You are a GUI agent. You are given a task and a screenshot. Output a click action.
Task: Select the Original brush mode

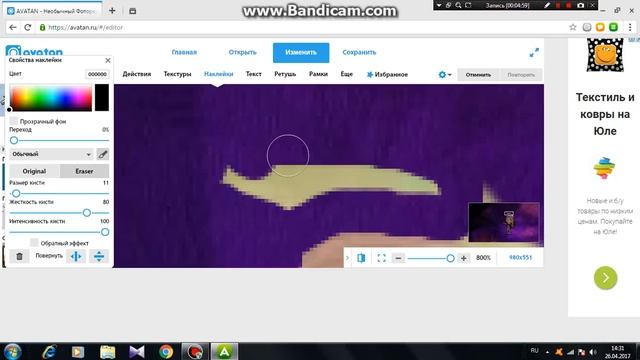[x=34, y=171]
